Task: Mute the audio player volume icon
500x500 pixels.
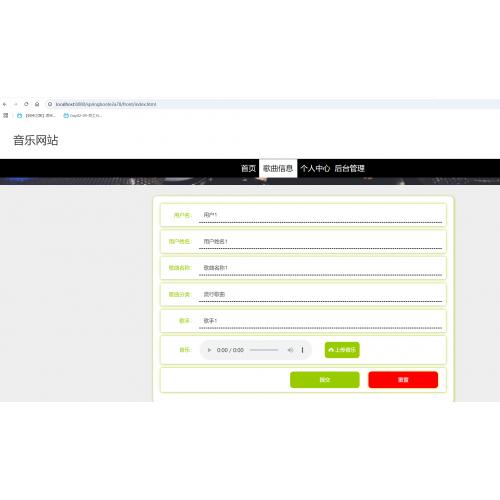Action: (290, 350)
